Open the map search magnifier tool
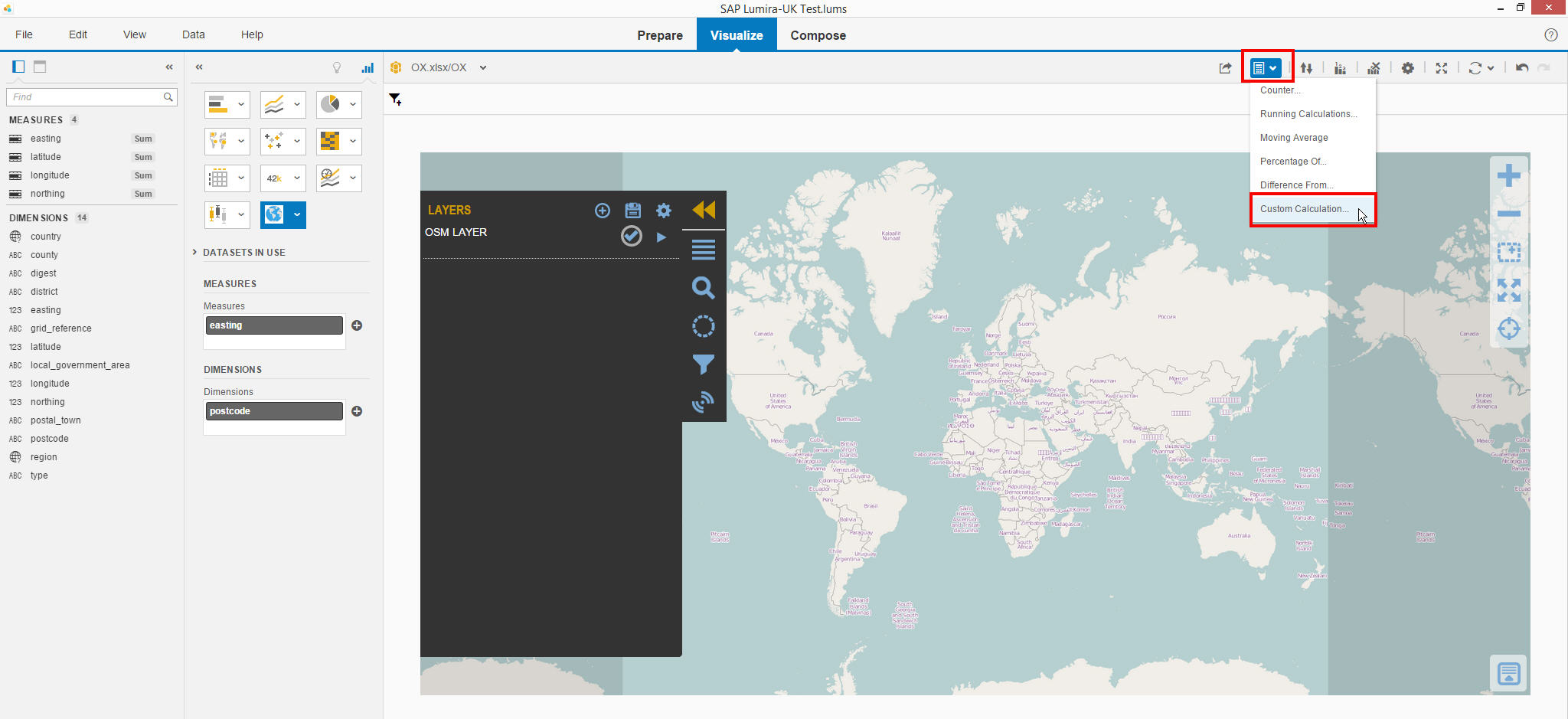The height and width of the screenshot is (719, 1568). pyautogui.click(x=703, y=288)
